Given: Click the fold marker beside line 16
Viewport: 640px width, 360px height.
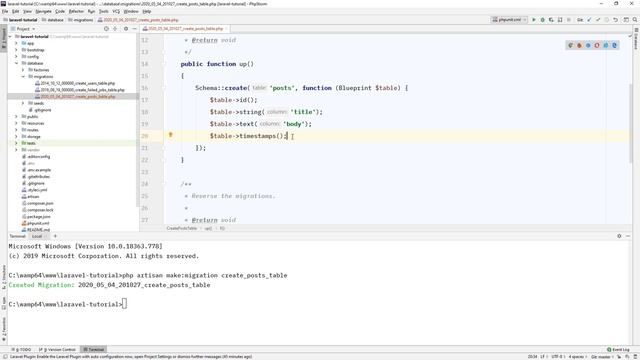Looking at the screenshot, I should point(163,88).
